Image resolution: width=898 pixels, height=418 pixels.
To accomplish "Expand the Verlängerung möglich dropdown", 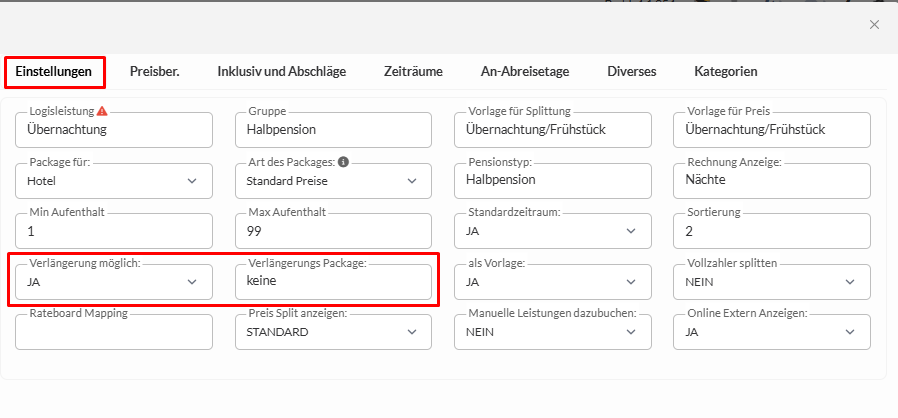I will (114, 283).
